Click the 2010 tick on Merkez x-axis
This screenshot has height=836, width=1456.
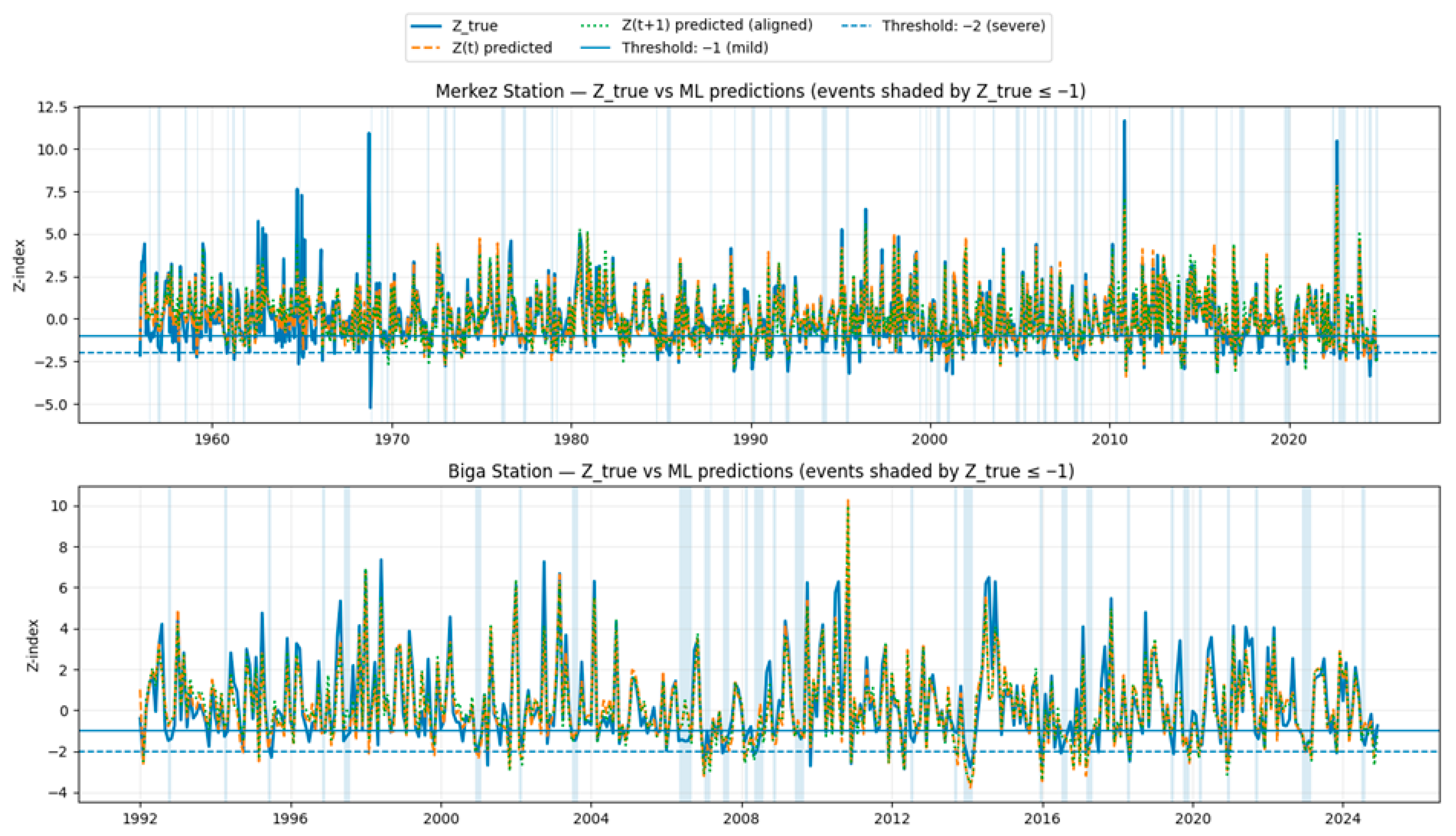pos(1110,440)
